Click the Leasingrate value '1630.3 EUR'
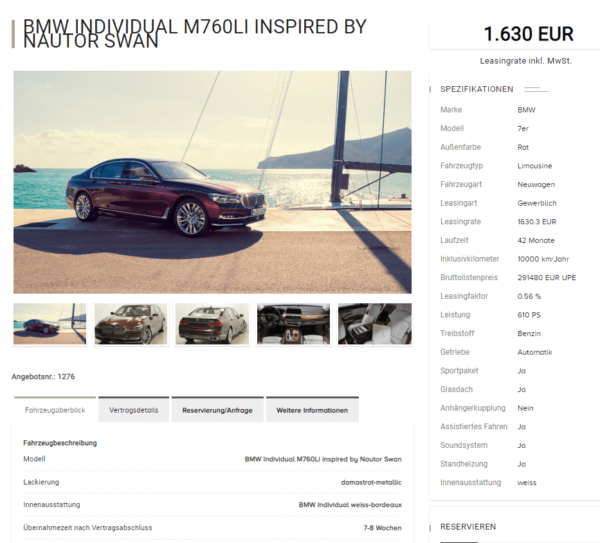Image resolution: width=600 pixels, height=543 pixels. pyautogui.click(x=537, y=222)
